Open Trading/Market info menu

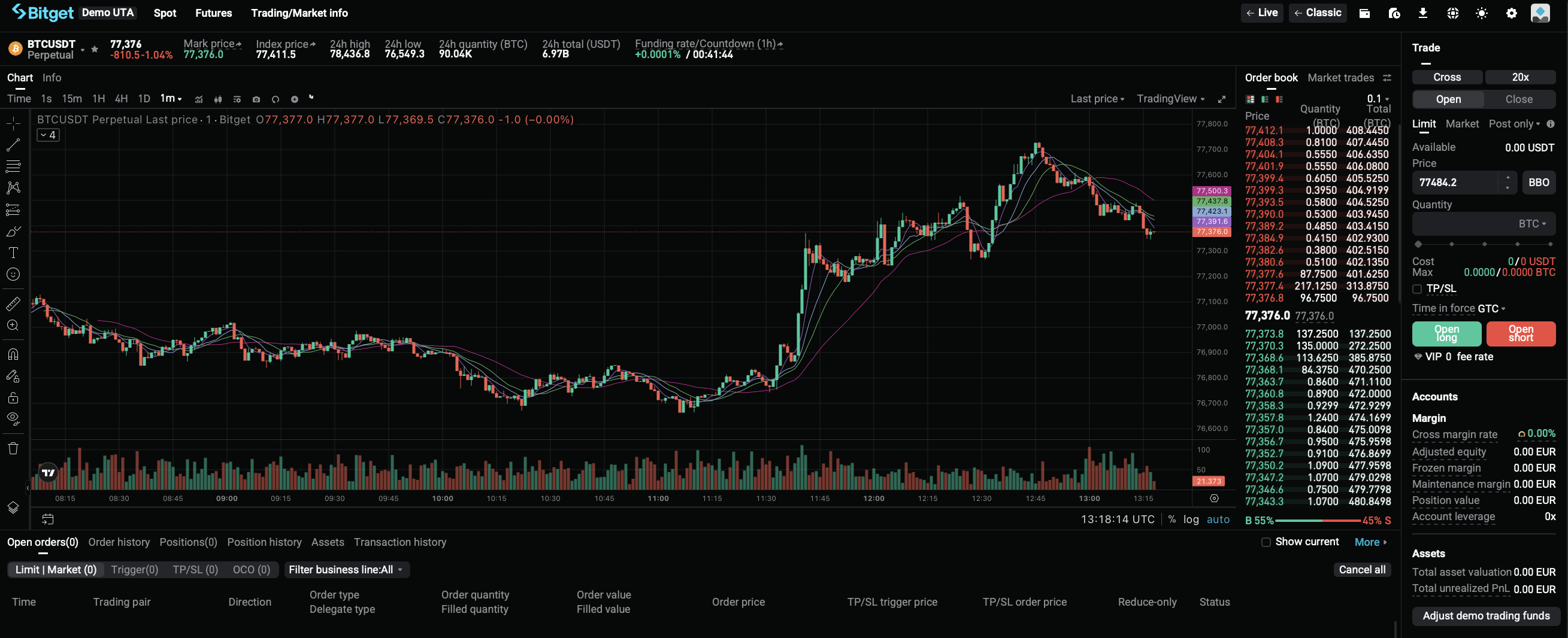click(299, 13)
